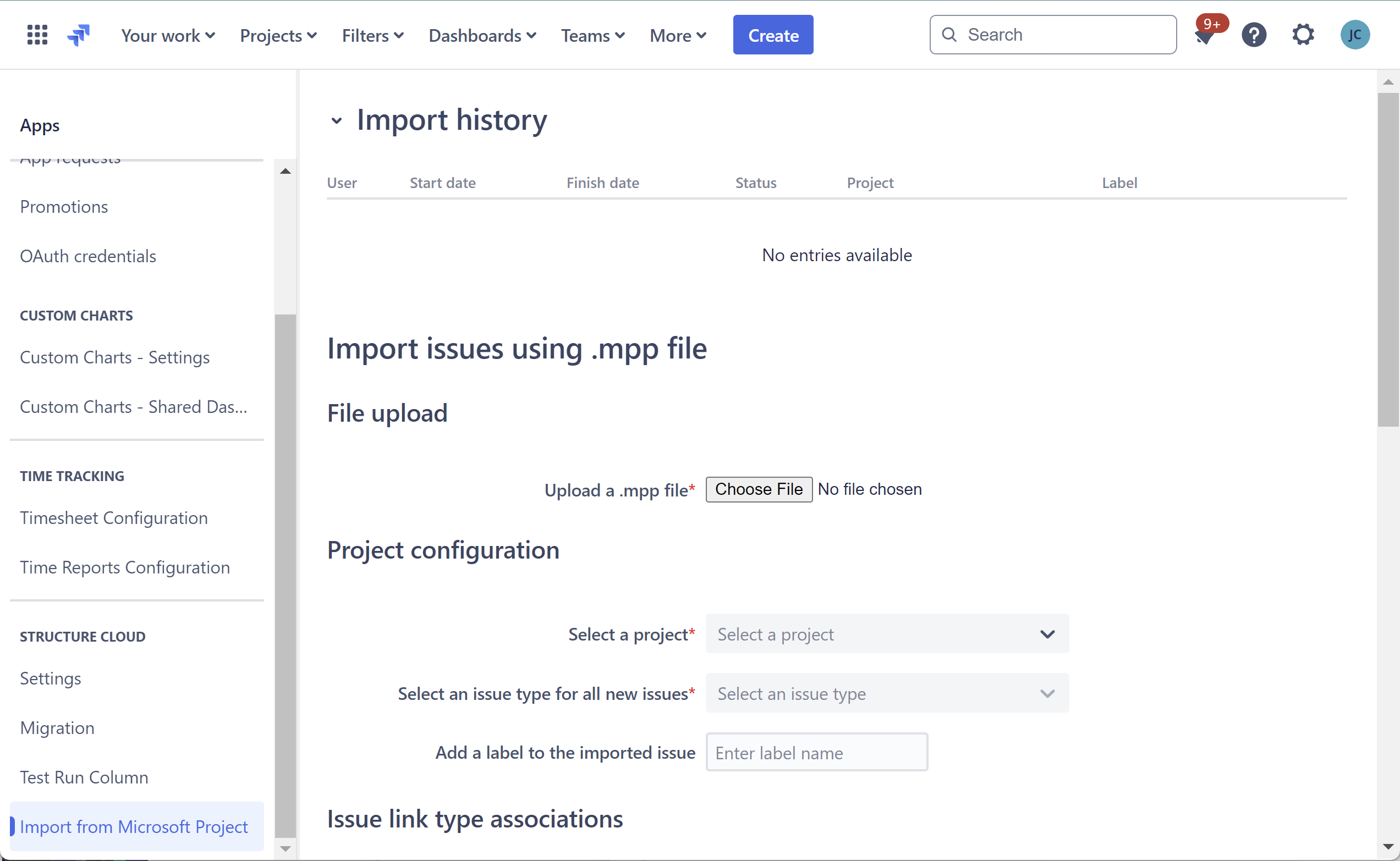Screen dimensions: 1400x861
Task: Open the Dashboards menu
Action: point(483,35)
